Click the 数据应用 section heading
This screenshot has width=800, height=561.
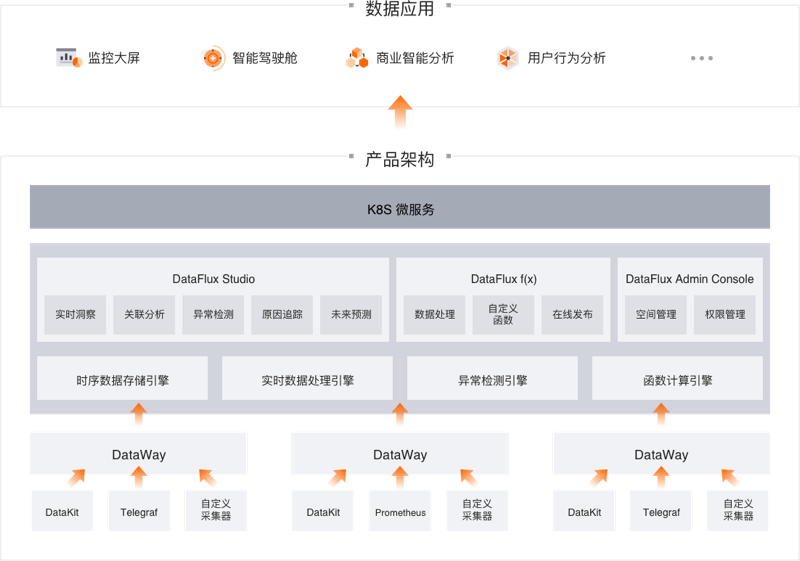pos(399,8)
